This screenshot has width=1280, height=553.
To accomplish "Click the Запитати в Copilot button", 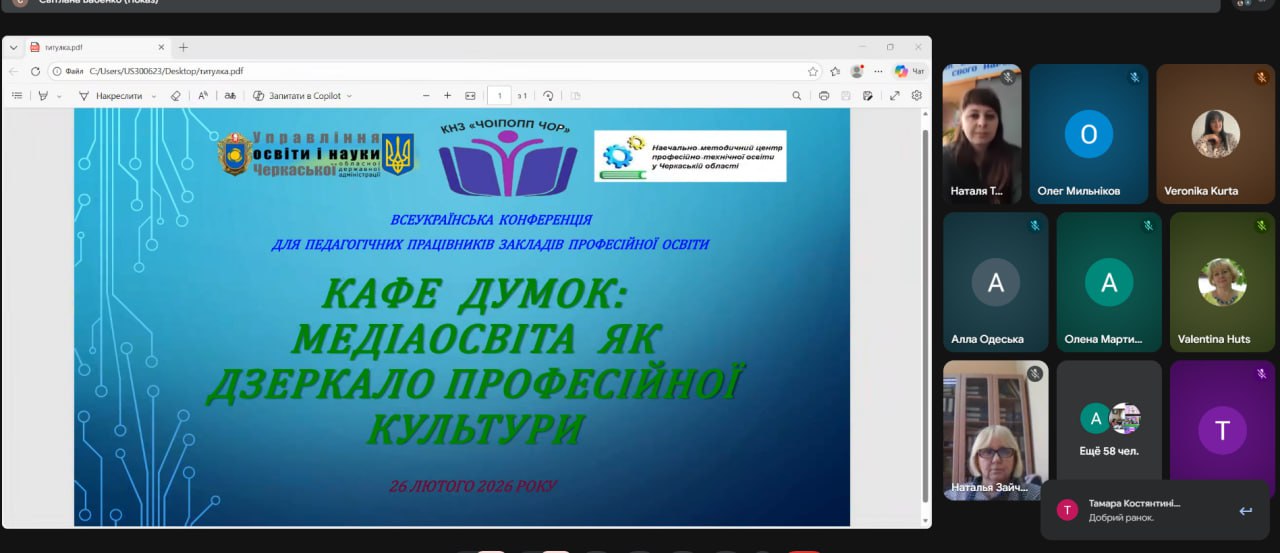I will pos(302,96).
